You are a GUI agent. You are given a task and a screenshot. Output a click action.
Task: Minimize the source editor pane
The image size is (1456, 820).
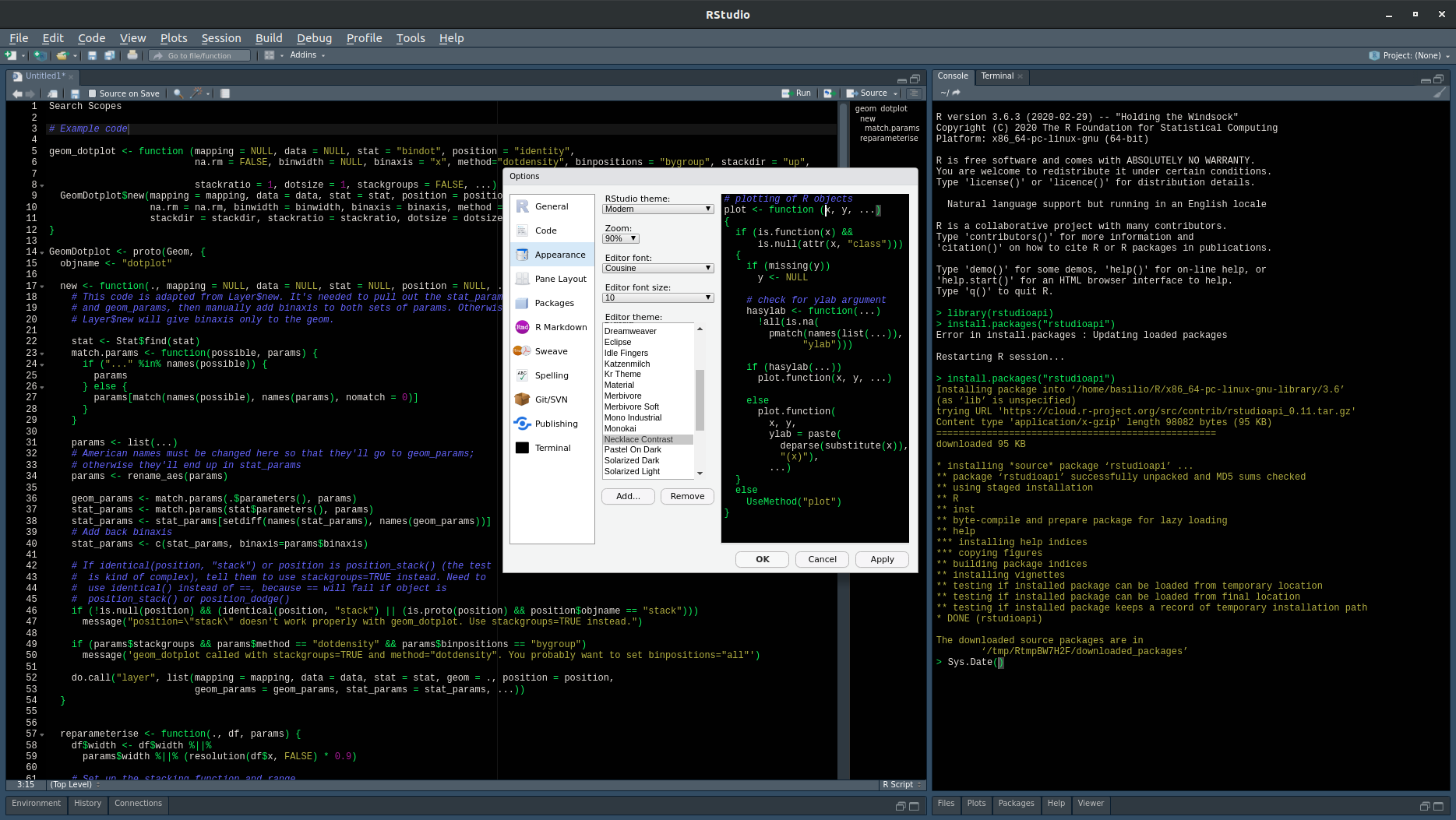pos(902,79)
